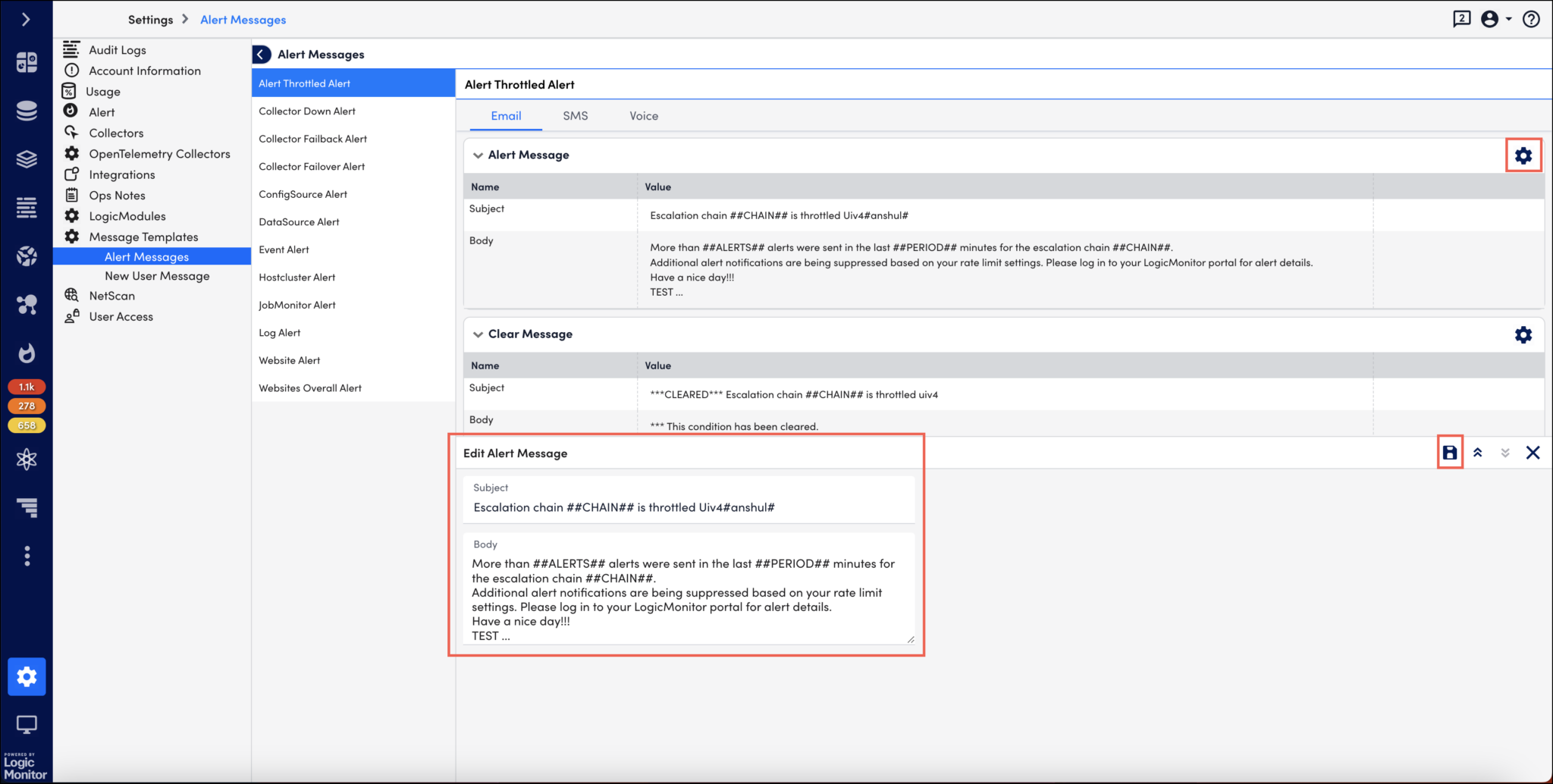Open Alert Messages breadcrumb link
This screenshot has width=1553, height=784.
pos(243,19)
